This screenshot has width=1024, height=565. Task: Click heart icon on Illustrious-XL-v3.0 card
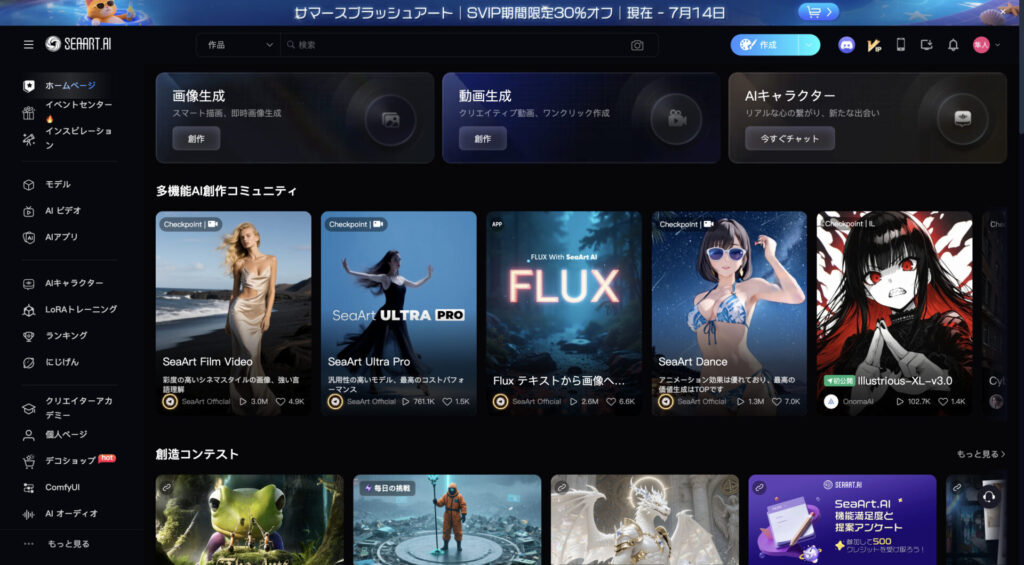point(943,401)
